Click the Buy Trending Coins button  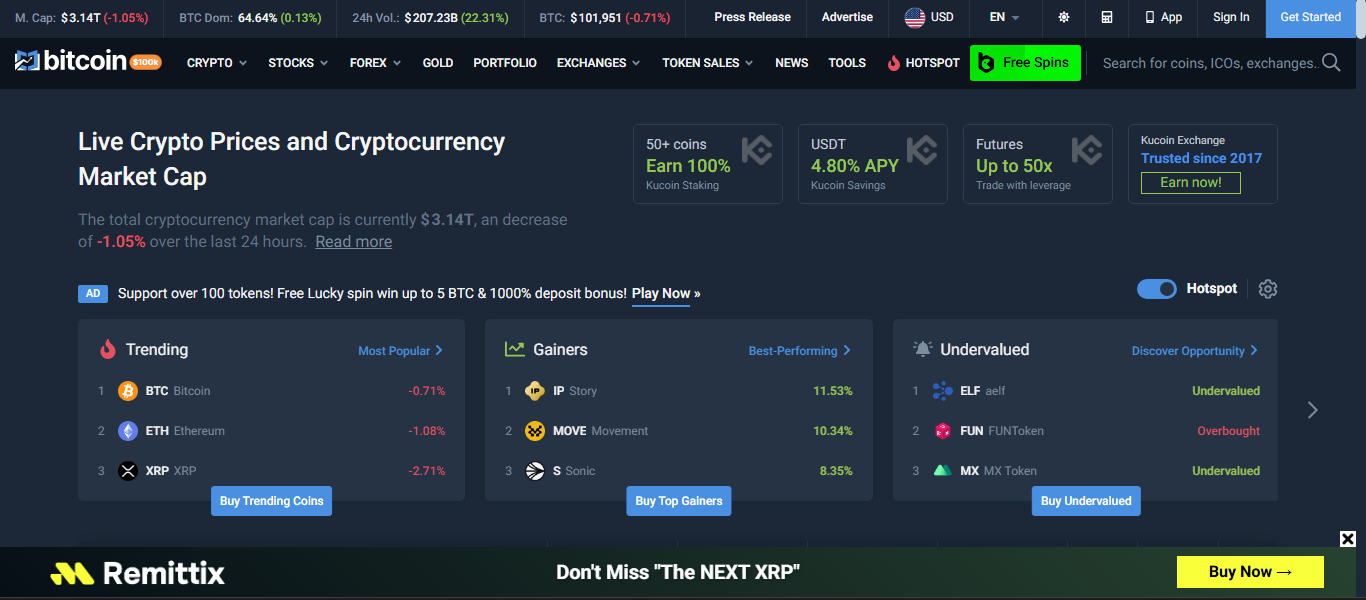(x=271, y=501)
